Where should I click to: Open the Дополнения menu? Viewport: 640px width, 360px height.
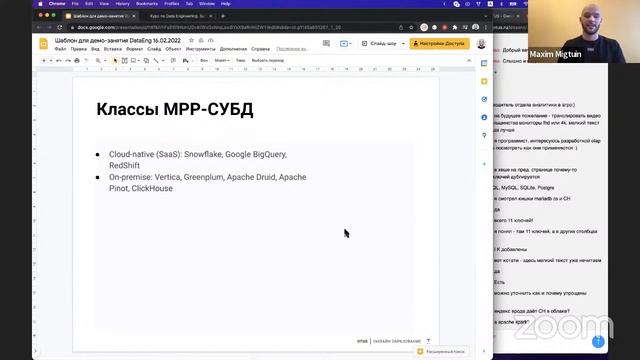pyautogui.click(x=233, y=49)
